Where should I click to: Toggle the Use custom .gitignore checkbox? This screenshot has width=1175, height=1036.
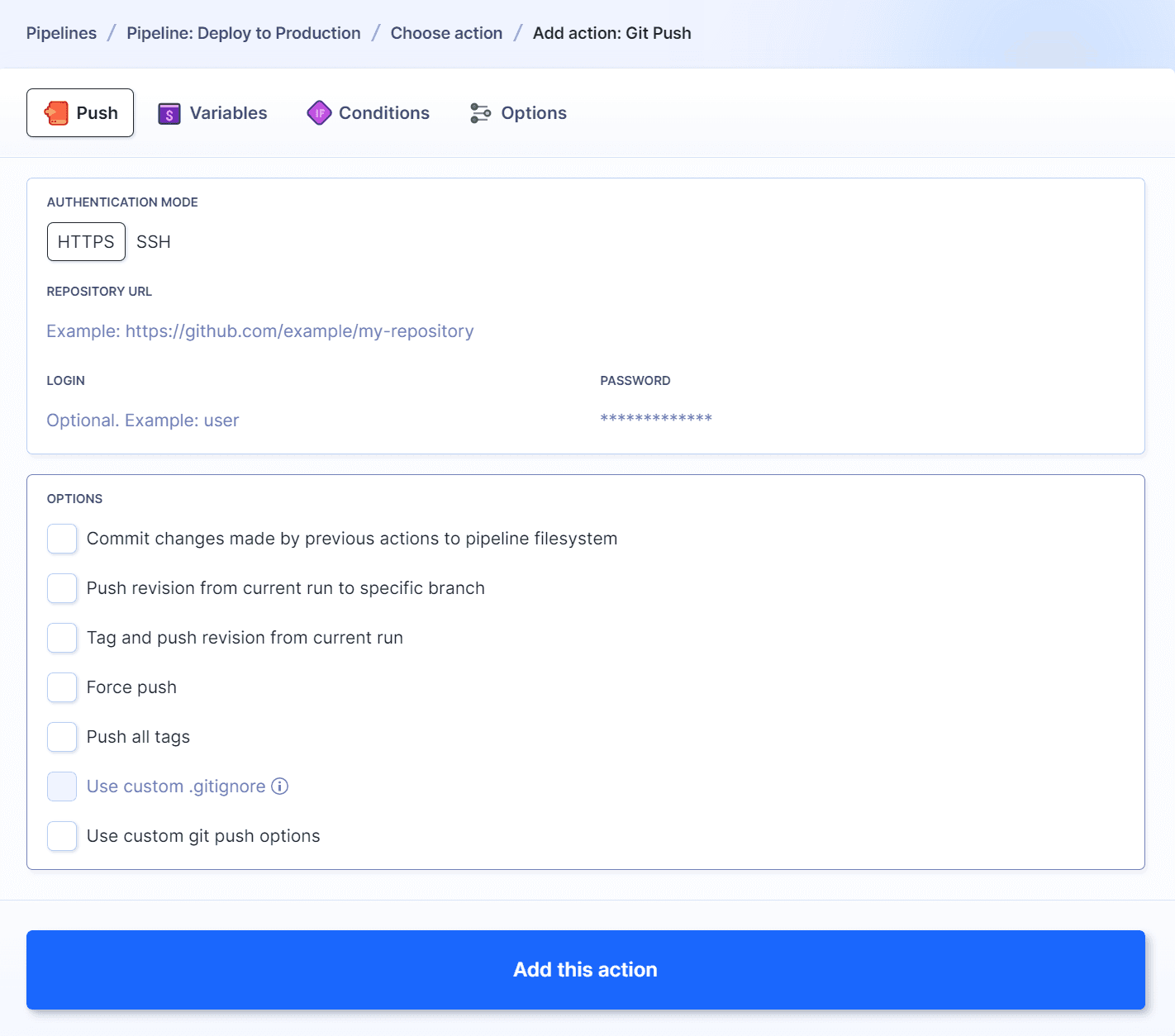point(62,787)
